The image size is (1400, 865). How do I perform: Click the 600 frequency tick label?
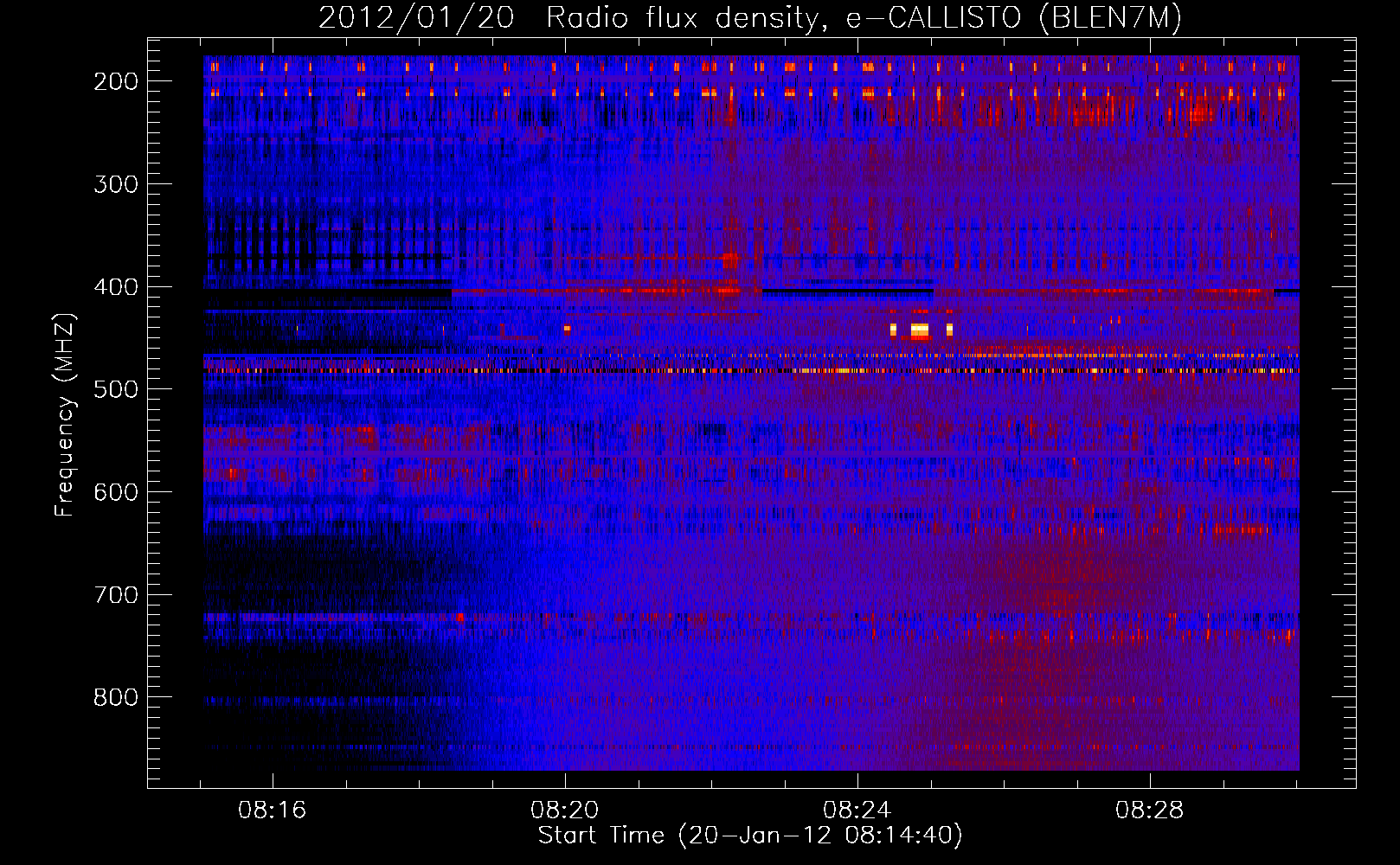click(x=116, y=492)
